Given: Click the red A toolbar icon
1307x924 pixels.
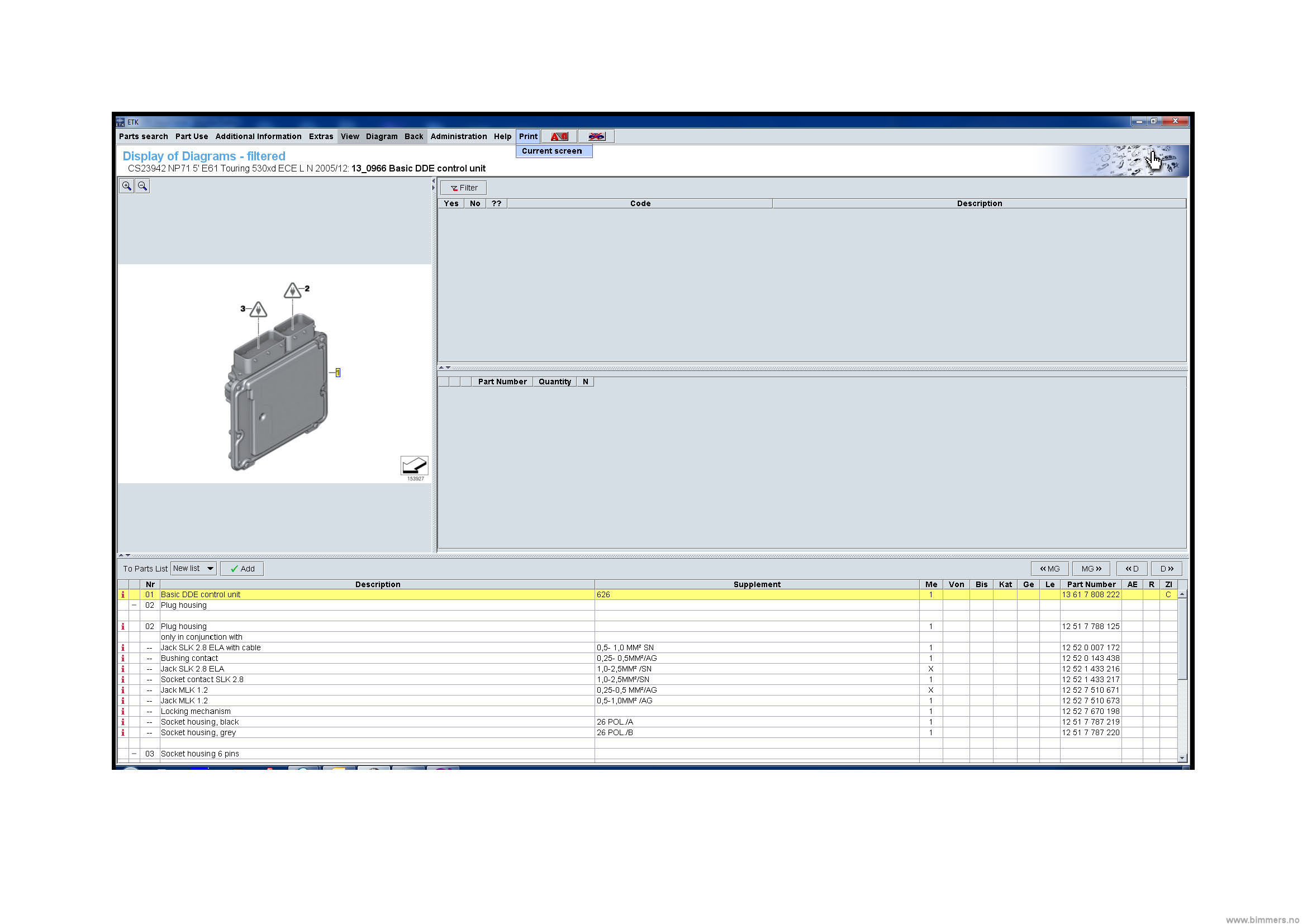Looking at the screenshot, I should click(559, 136).
